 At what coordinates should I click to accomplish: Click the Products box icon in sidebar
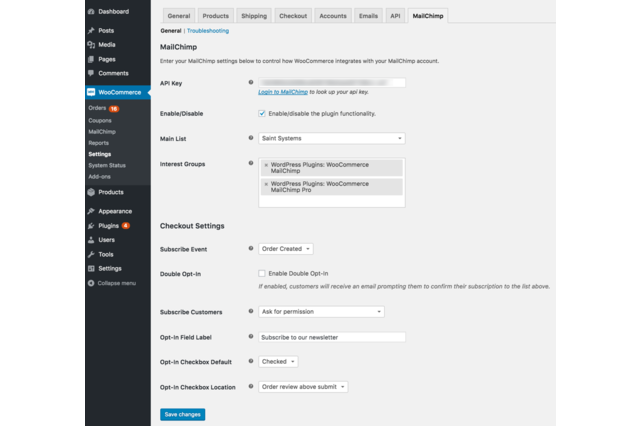91,192
